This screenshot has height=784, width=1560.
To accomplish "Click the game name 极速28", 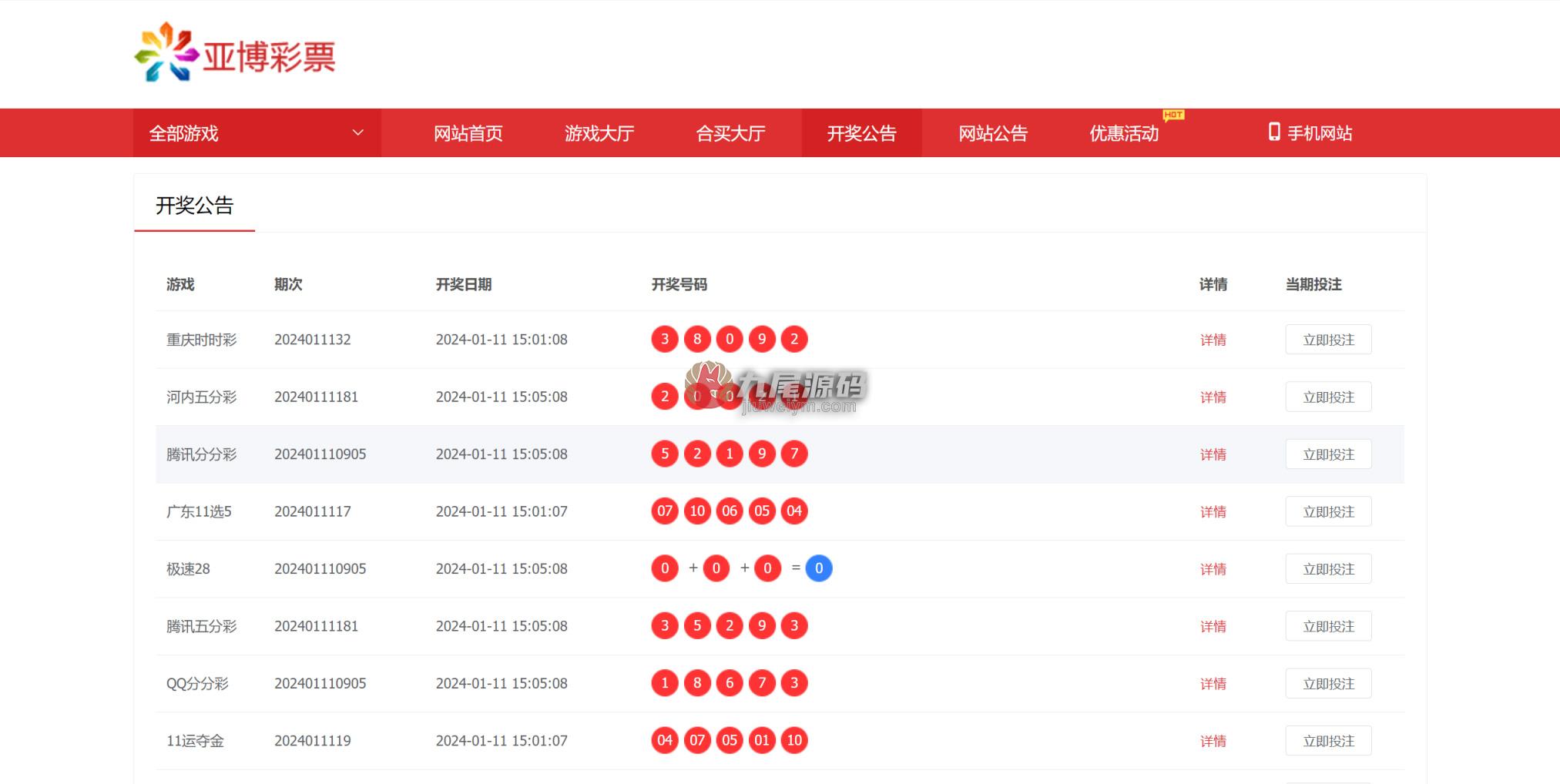I will pos(188,568).
